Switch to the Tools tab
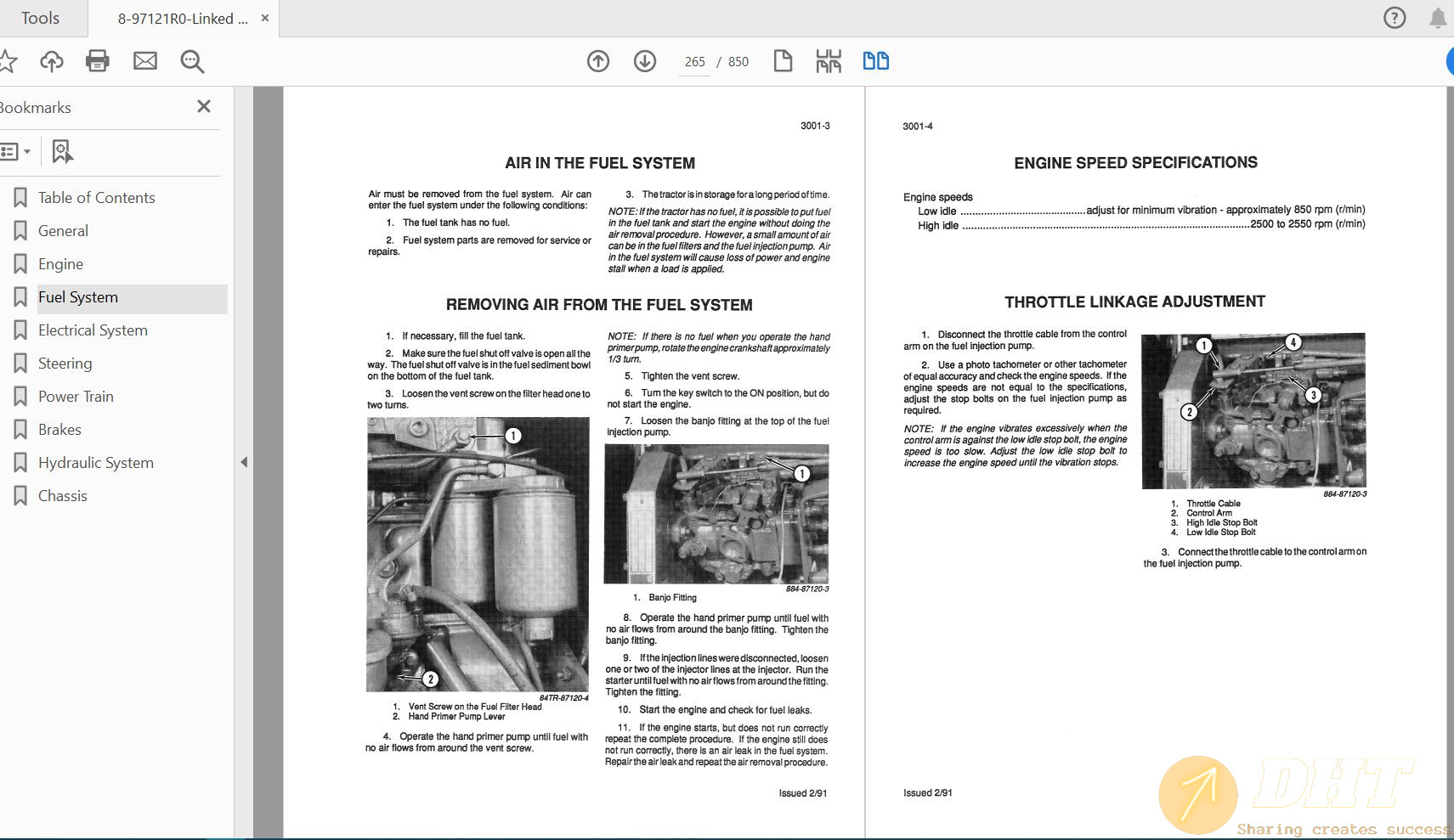Screen dimensions: 1454x840 pyautogui.click(x=42, y=17)
